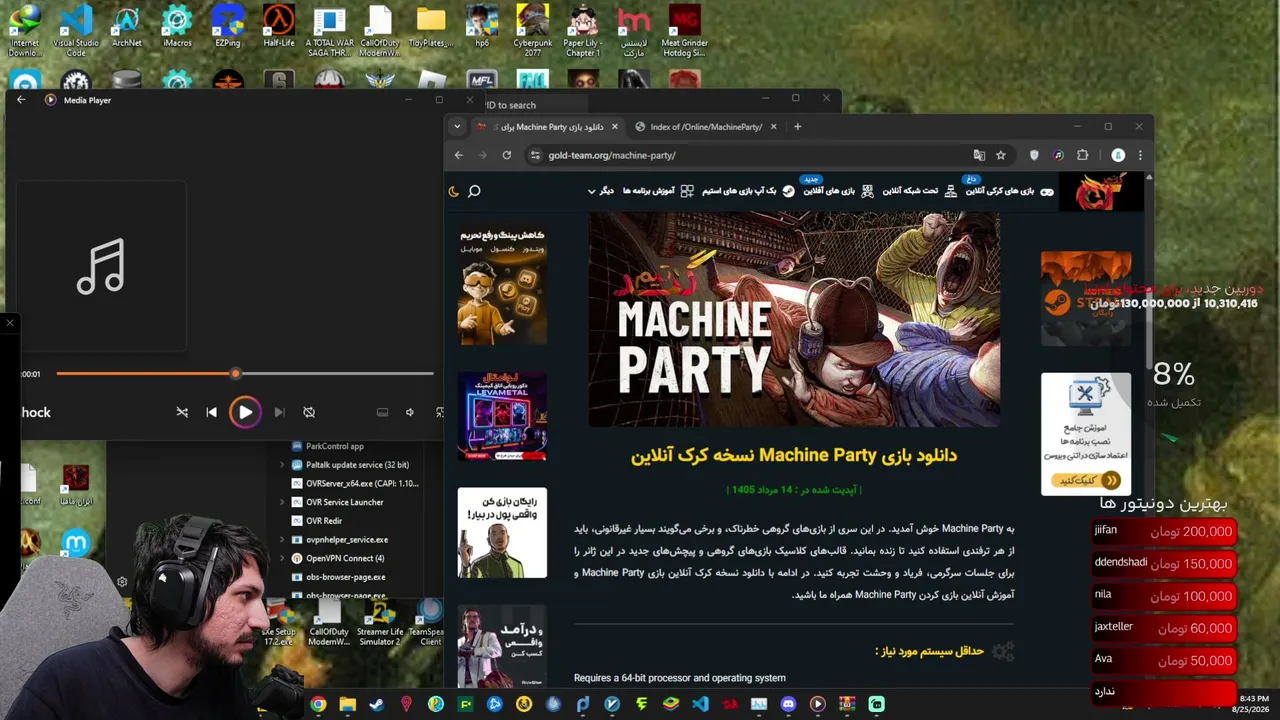Viewport: 1280px width, 720px height.
Task: Open the Cyberpunk 2077 desktop icon
Action: (532, 31)
